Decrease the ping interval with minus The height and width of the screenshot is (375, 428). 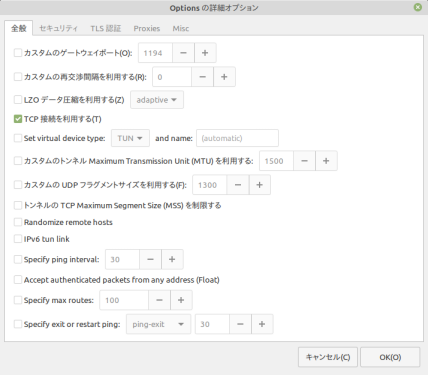tap(150, 259)
